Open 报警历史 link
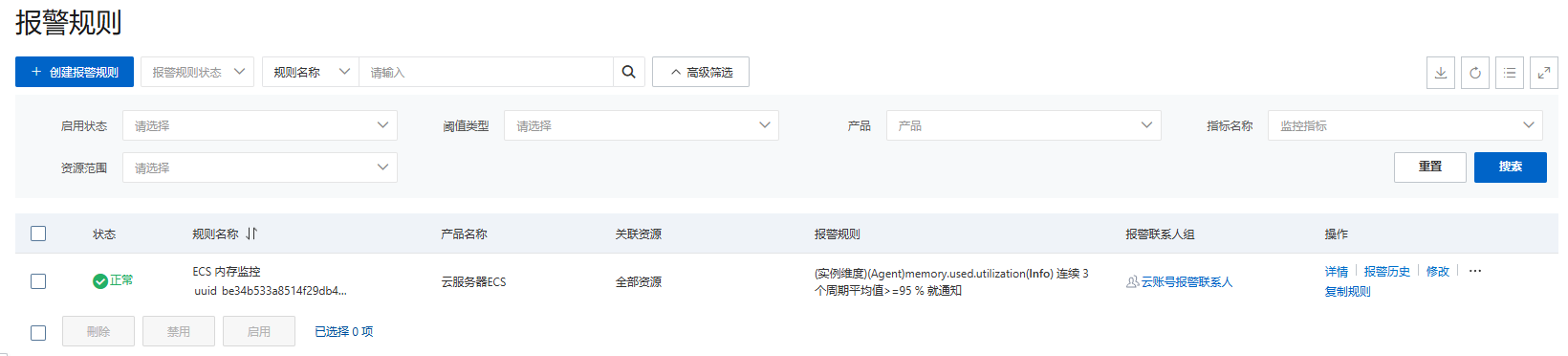Image resolution: width=1568 pixels, height=356 pixels. (1387, 272)
